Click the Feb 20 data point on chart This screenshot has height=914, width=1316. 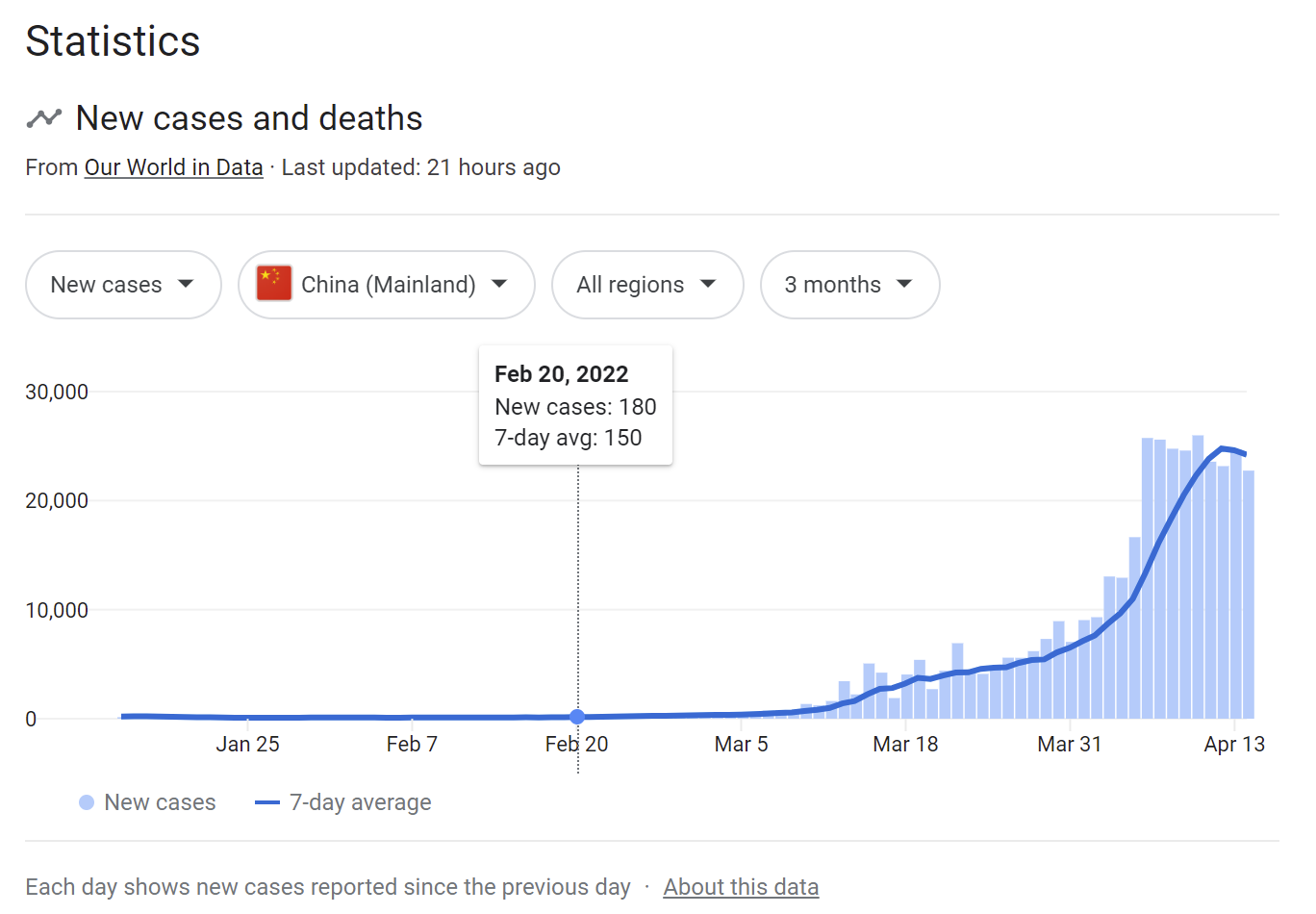[x=577, y=717]
